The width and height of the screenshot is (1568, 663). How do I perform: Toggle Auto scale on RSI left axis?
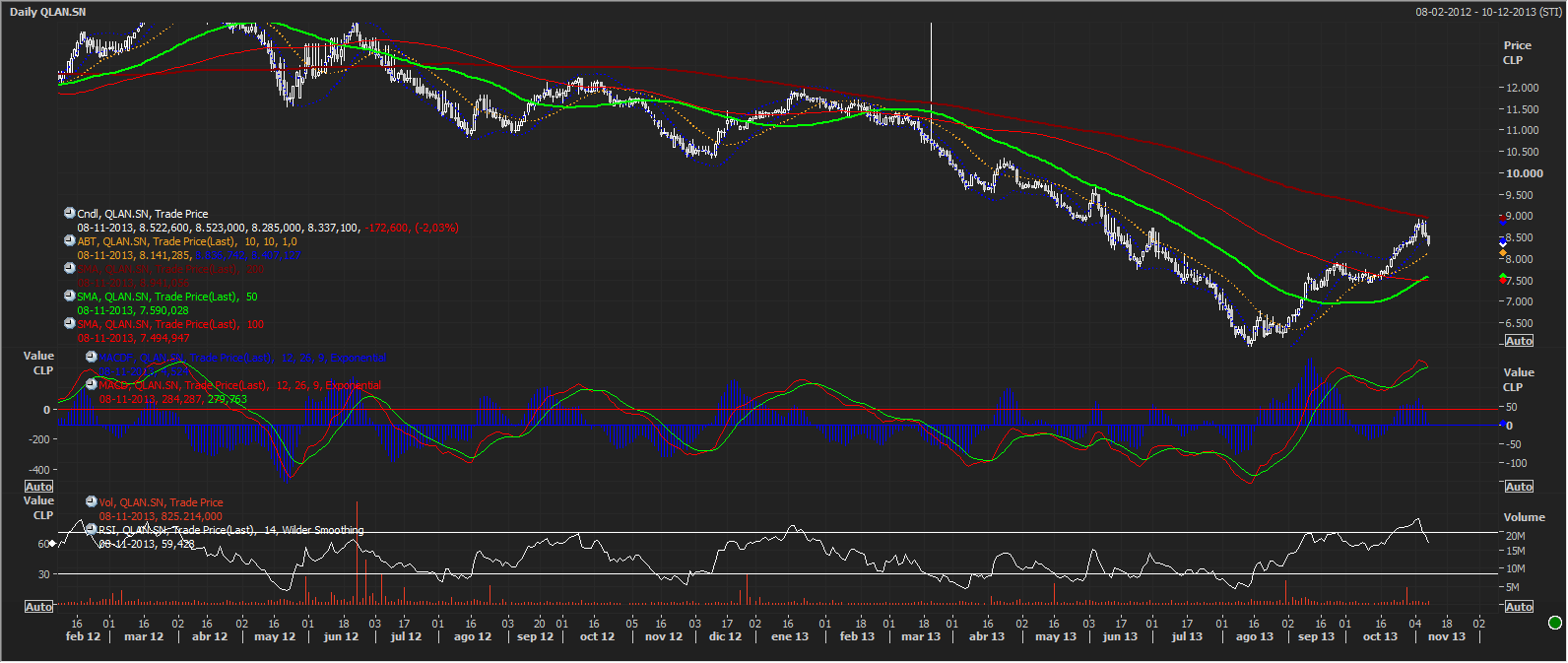tap(38, 607)
